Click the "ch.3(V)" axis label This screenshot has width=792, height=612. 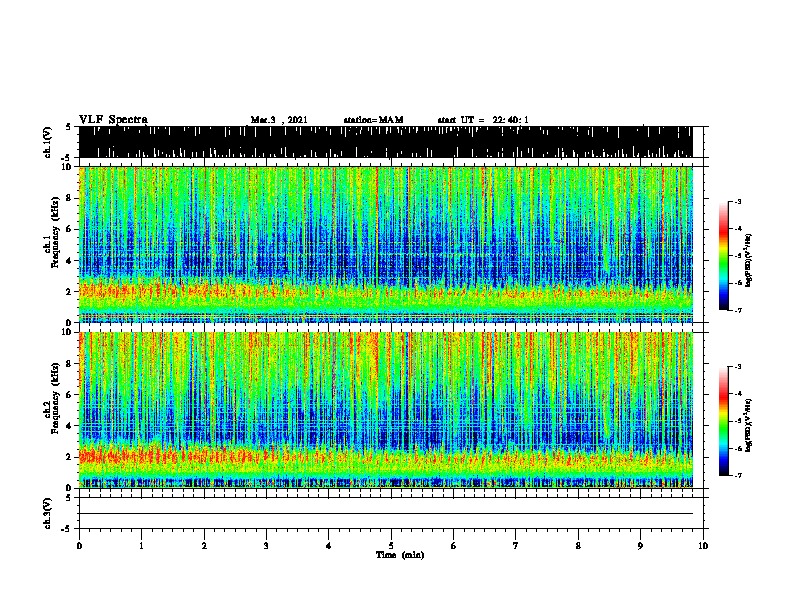pos(47,513)
